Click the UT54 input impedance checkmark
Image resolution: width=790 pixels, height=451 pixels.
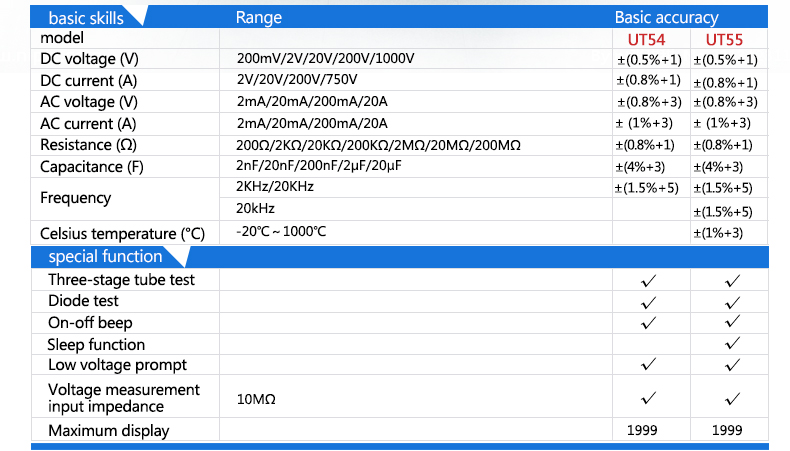[x=648, y=398]
